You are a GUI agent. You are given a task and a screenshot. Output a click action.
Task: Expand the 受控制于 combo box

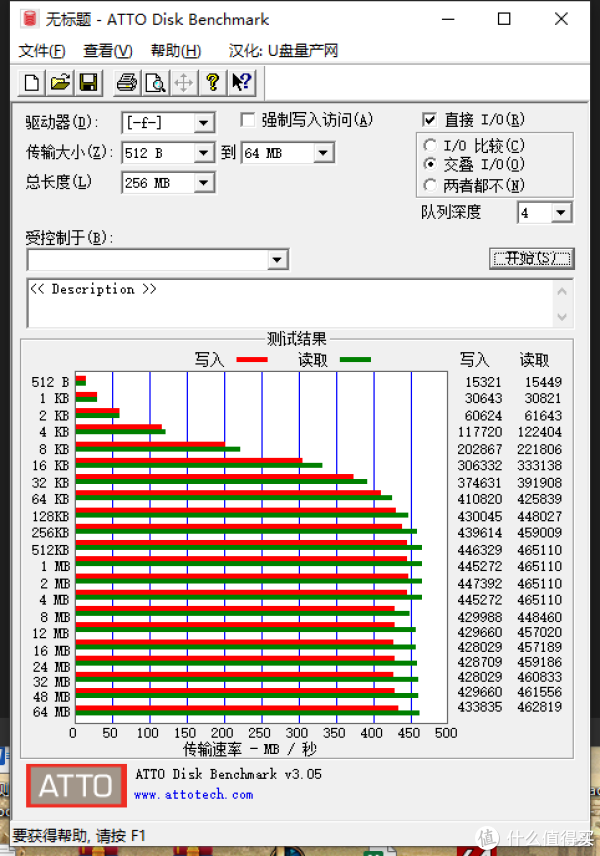(277, 260)
